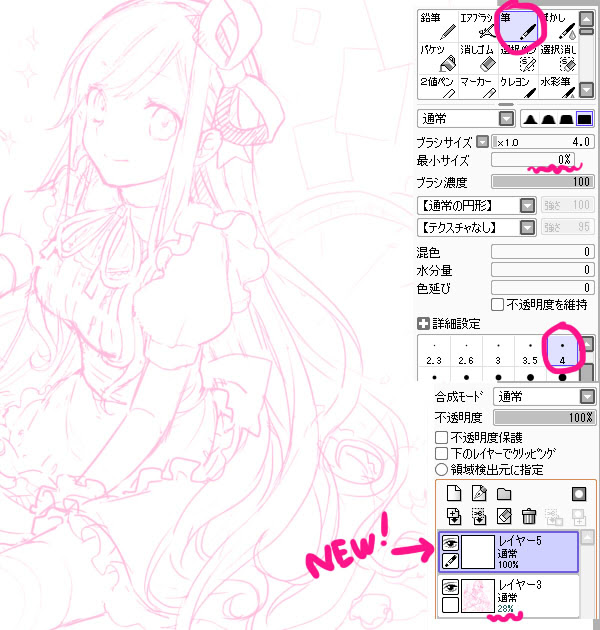Open the 【テクスチャなし】 texture dropdown
This screenshot has height=630, width=600.
[x=527, y=228]
